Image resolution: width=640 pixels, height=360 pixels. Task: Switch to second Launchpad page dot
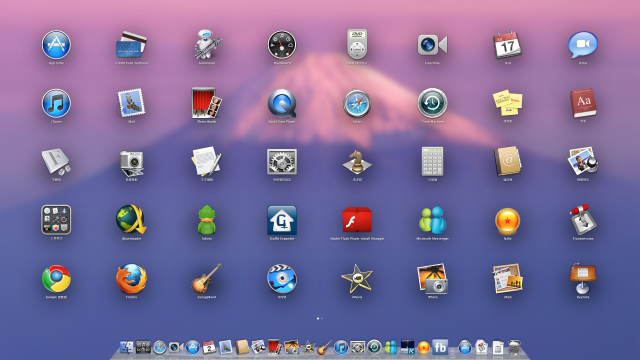[322, 318]
